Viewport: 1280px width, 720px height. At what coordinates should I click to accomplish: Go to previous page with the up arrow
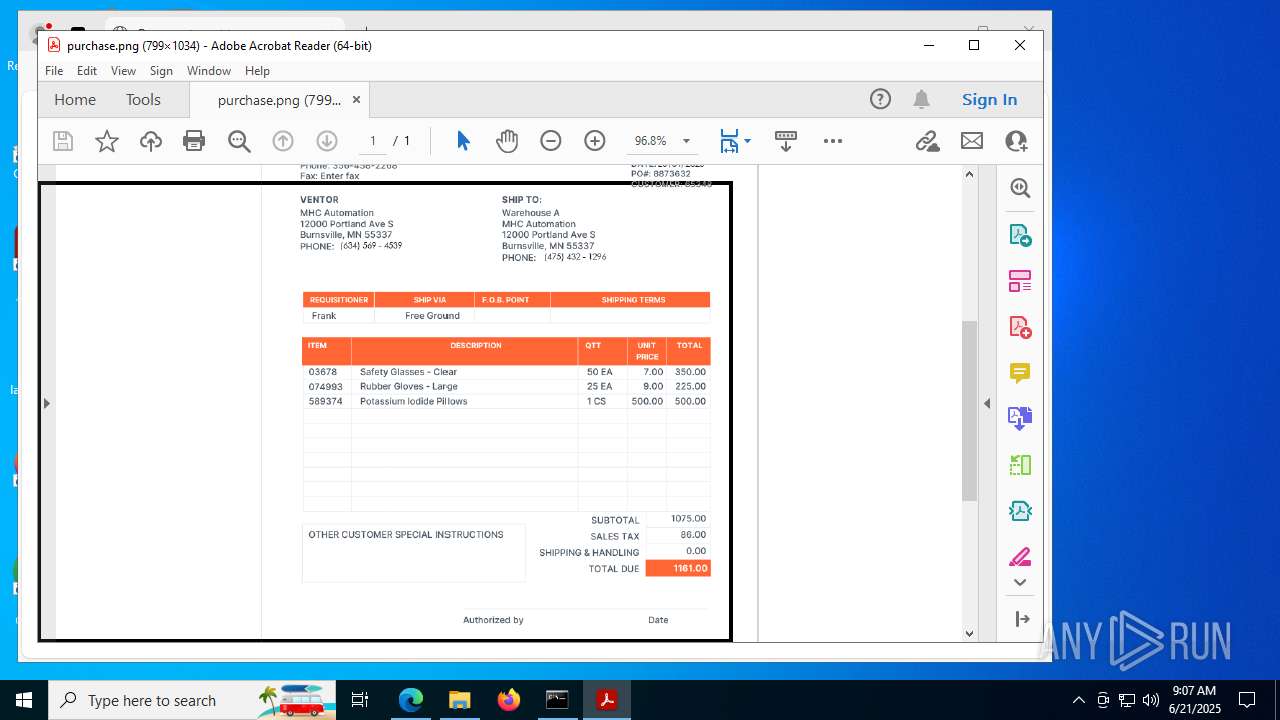pyautogui.click(x=283, y=141)
